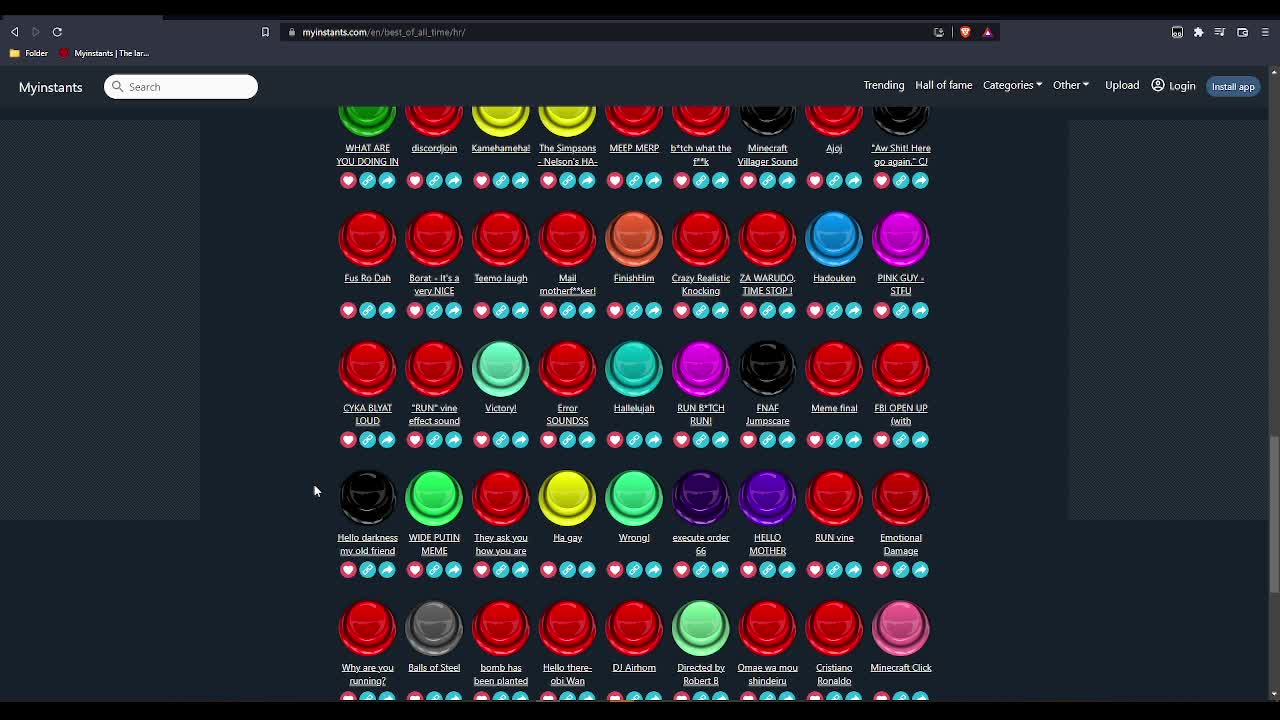
Task: Favorite the Emotional Damage sound
Action: 882,570
